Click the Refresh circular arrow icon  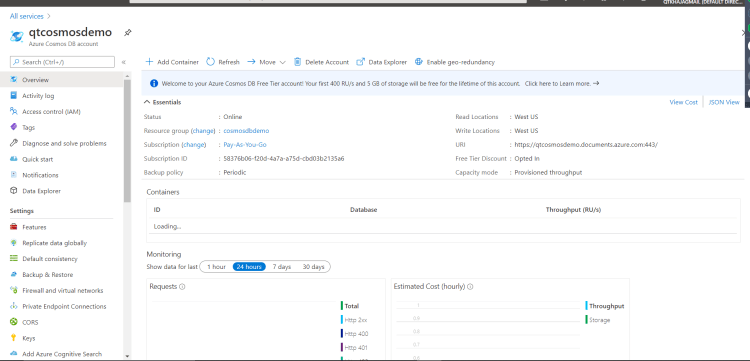point(210,62)
